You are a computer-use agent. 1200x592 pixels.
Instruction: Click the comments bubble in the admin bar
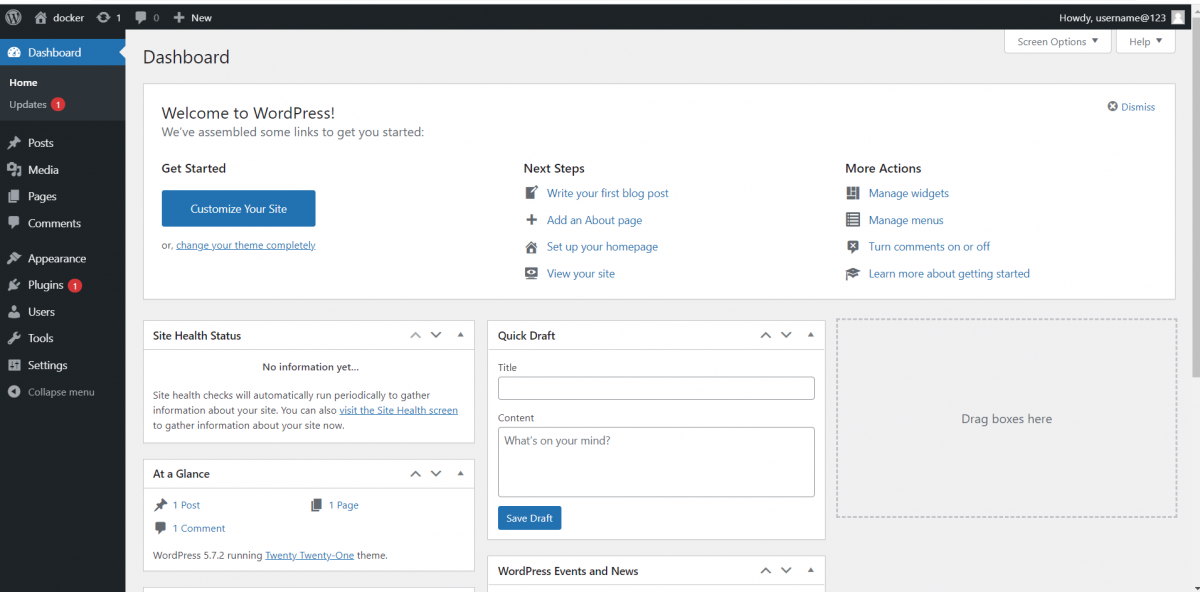coord(140,16)
